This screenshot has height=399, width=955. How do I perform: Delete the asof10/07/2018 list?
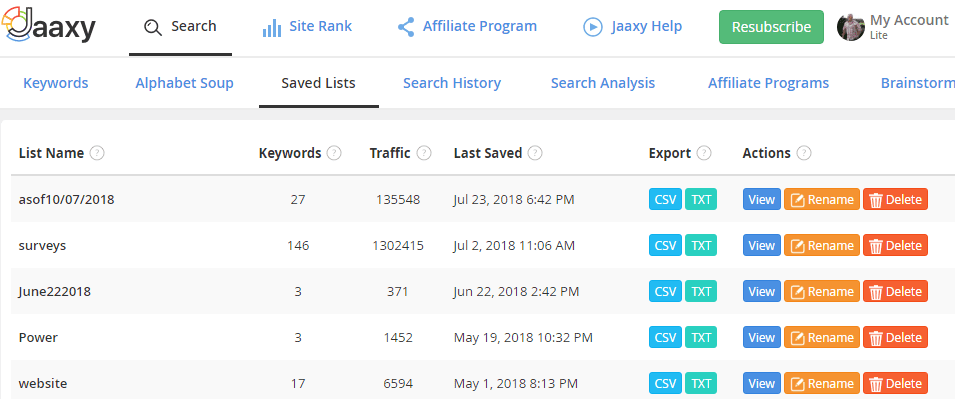[x=895, y=199]
